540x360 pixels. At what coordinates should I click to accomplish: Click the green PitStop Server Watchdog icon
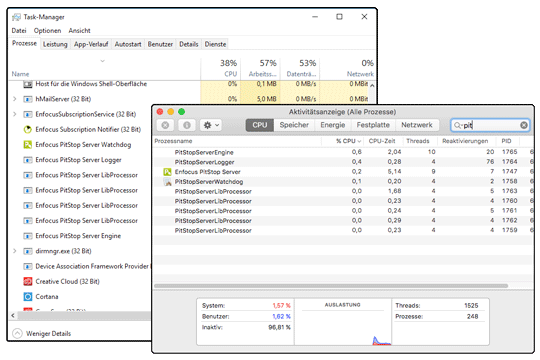pyautogui.click(x=28, y=145)
